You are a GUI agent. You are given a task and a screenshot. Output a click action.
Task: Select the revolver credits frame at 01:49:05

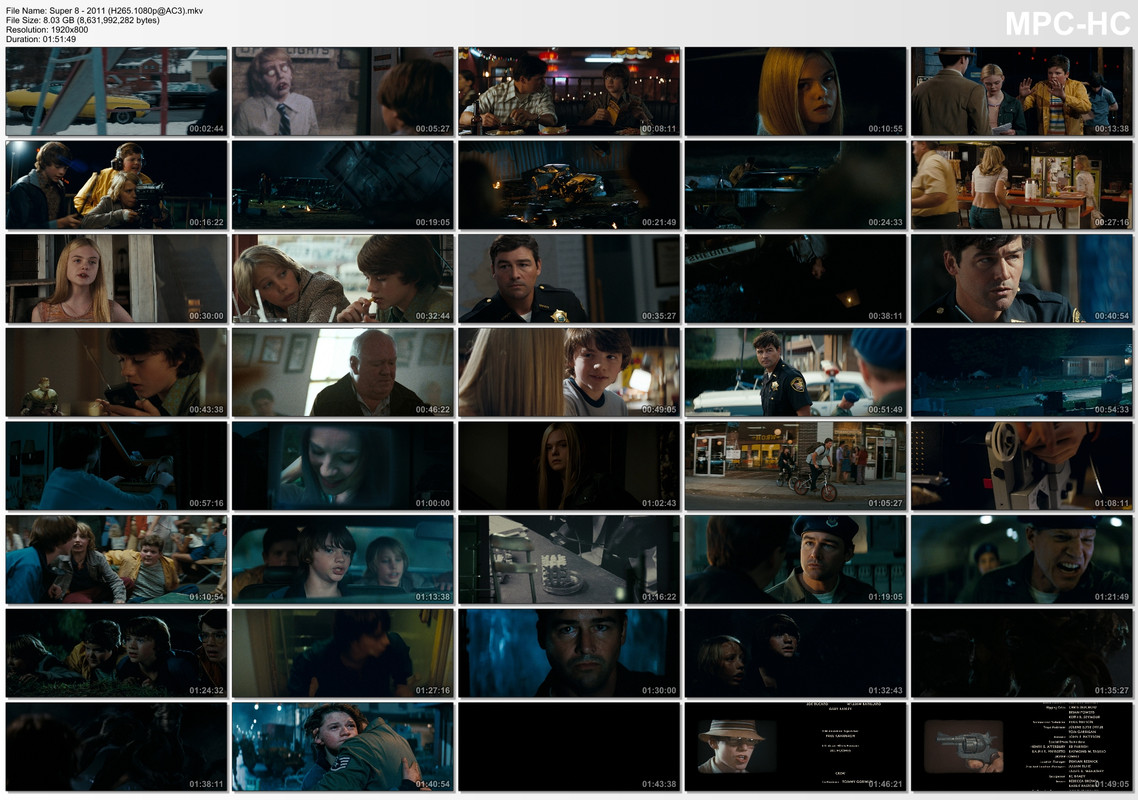(x=1022, y=747)
